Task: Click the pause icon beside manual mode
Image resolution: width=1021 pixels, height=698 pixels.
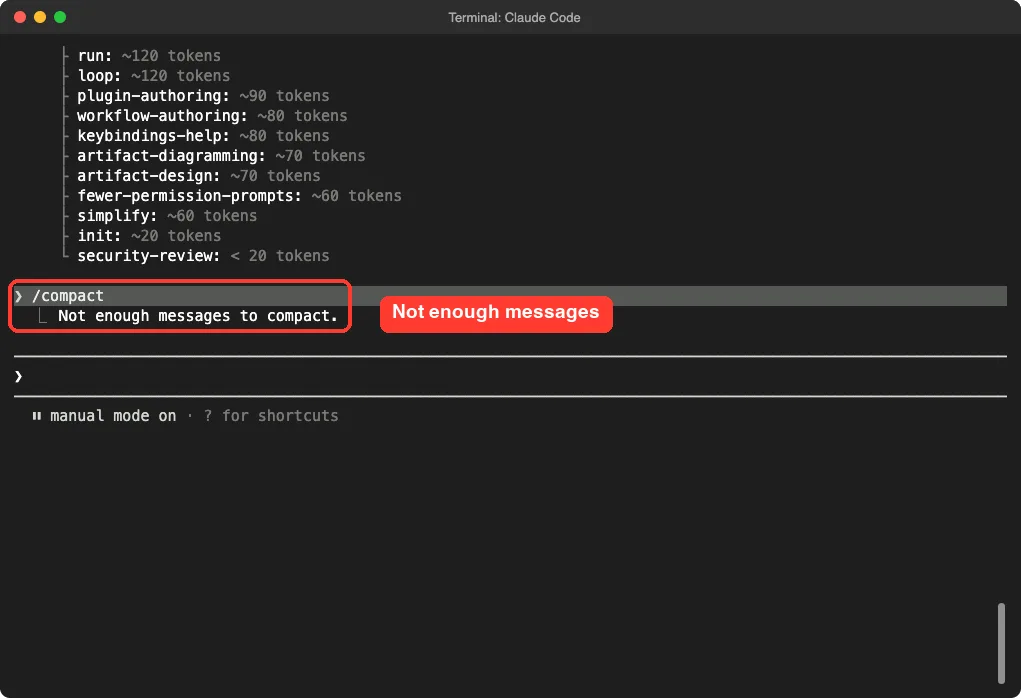Action: 36,415
